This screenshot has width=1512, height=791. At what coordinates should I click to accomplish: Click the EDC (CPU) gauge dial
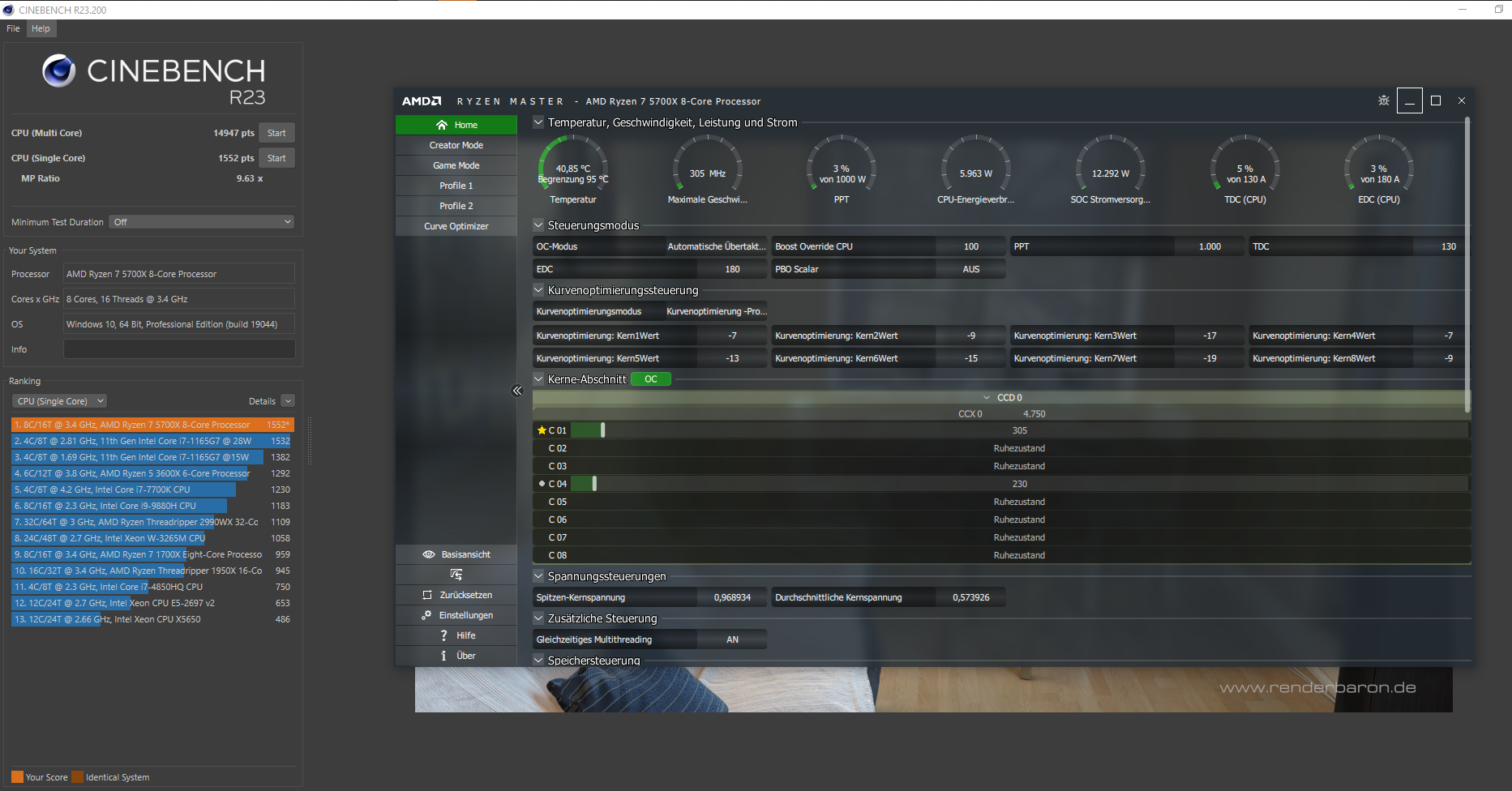(x=1379, y=165)
